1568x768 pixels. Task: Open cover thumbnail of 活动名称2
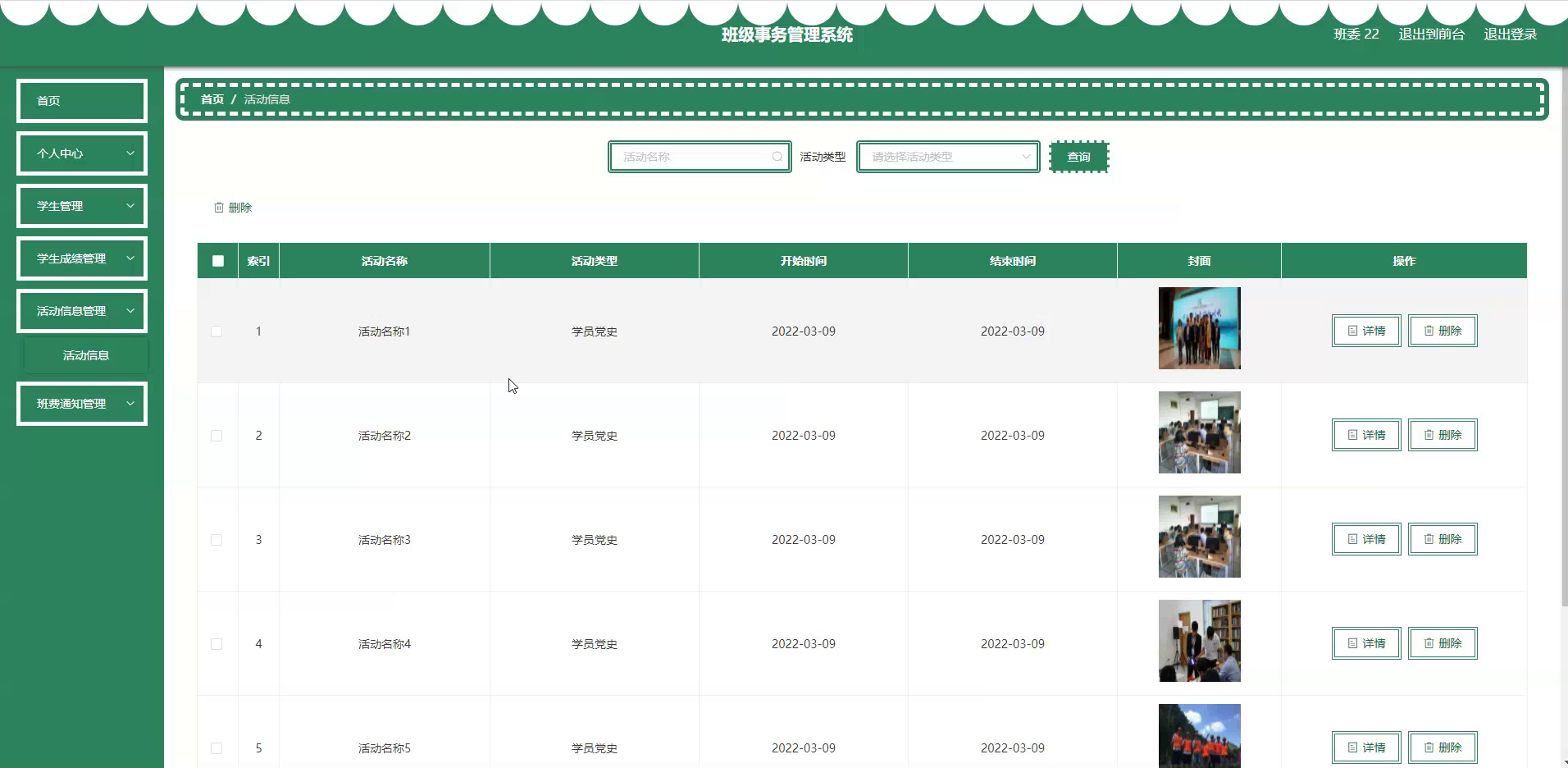click(1199, 432)
